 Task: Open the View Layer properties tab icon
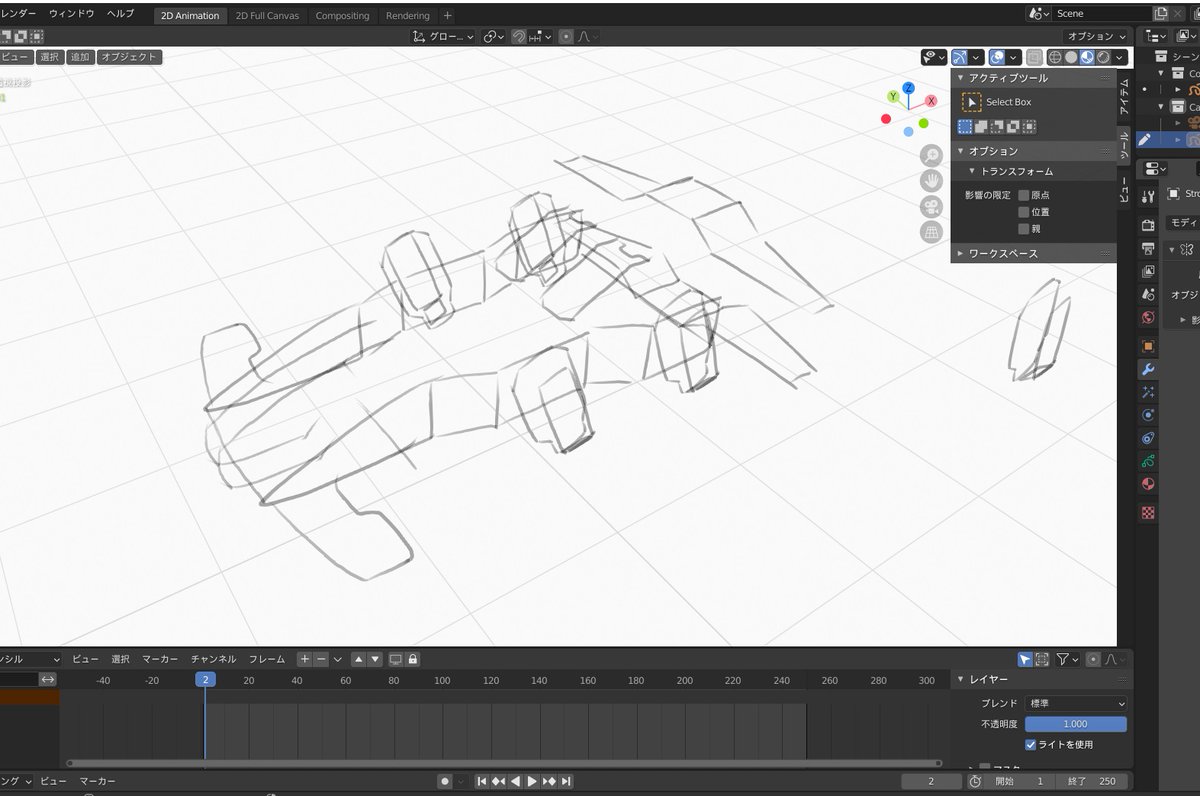coord(1148,271)
